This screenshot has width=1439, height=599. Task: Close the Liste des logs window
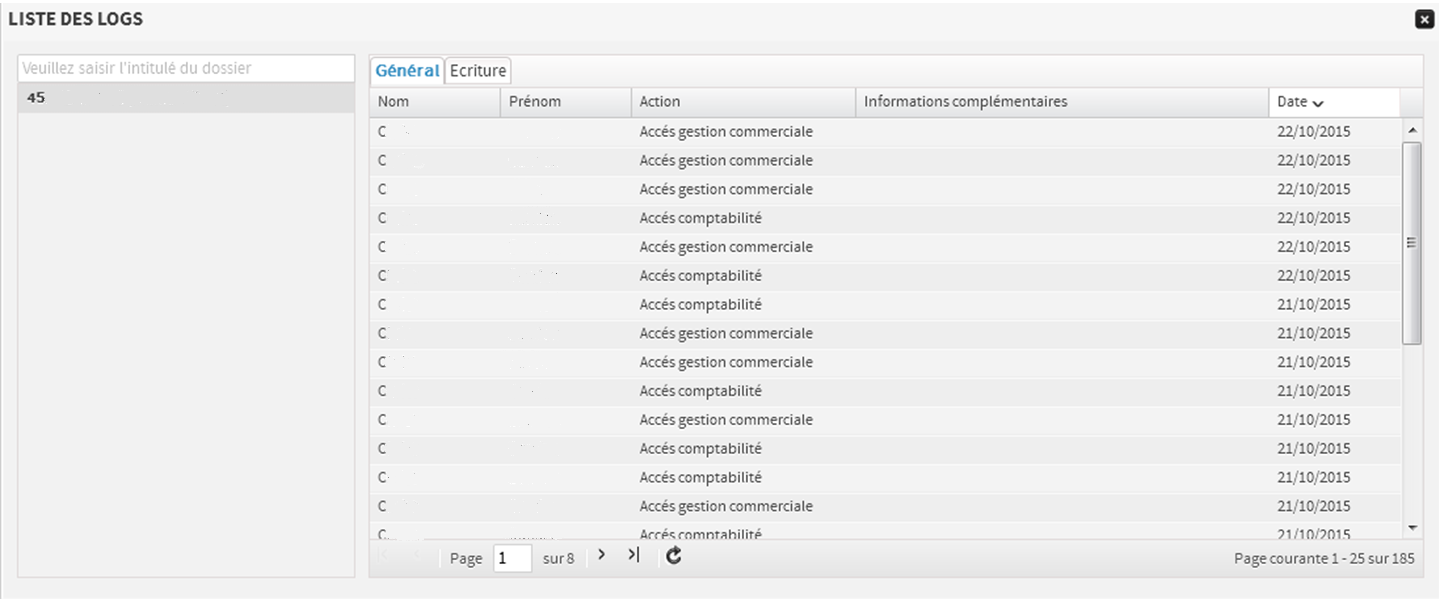coord(1424,19)
